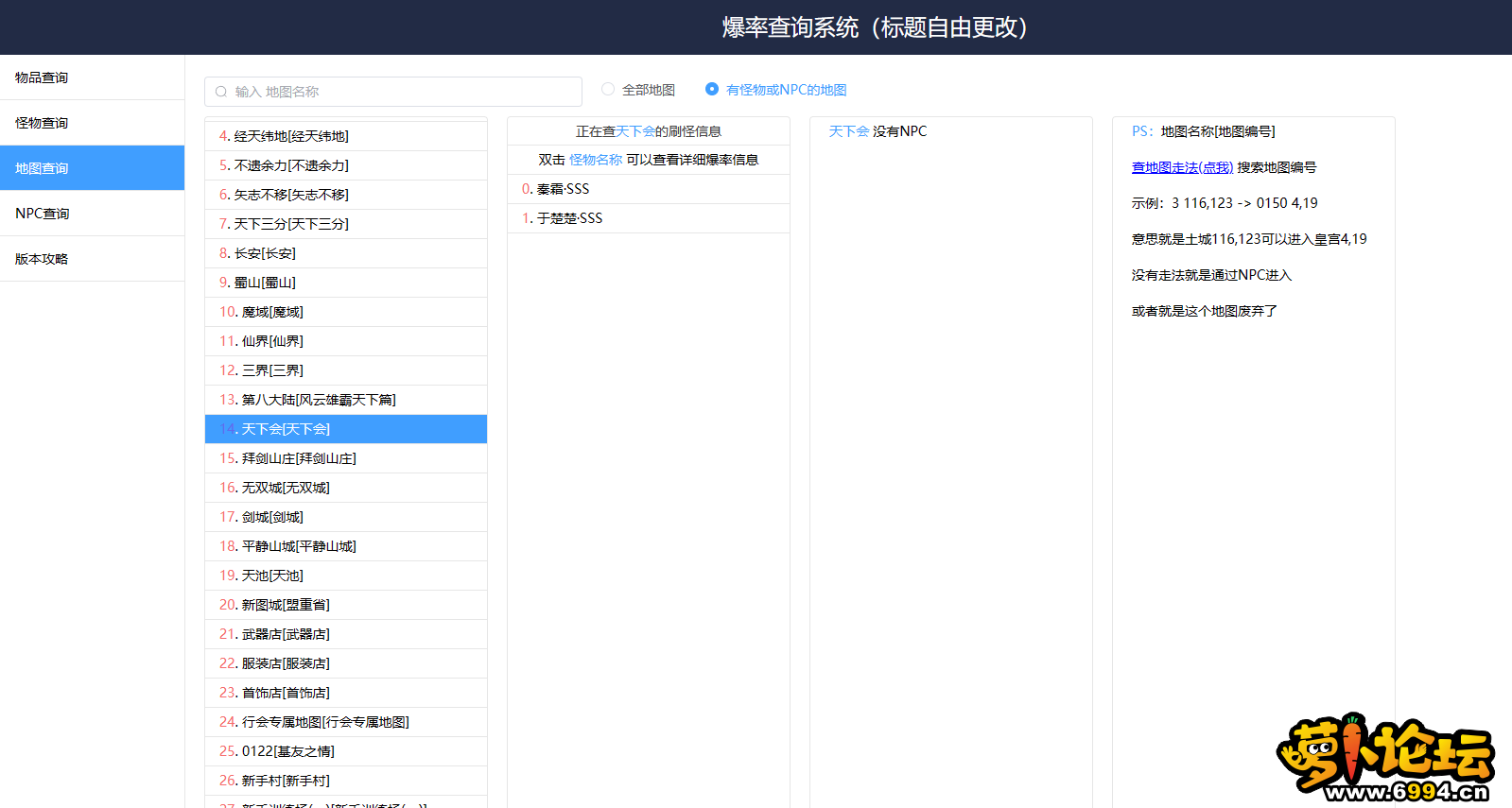Click the 查地图走法(点我) link
The width and height of the screenshot is (1512, 808).
pyautogui.click(x=1182, y=167)
